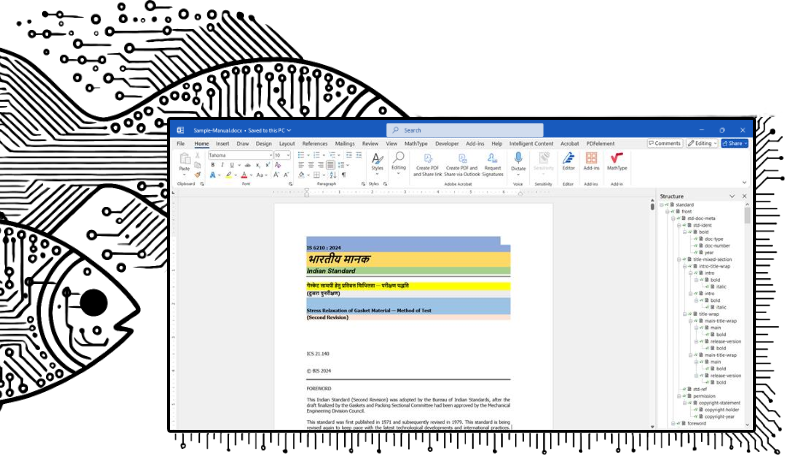Click the font color swatch button

(x=245, y=175)
